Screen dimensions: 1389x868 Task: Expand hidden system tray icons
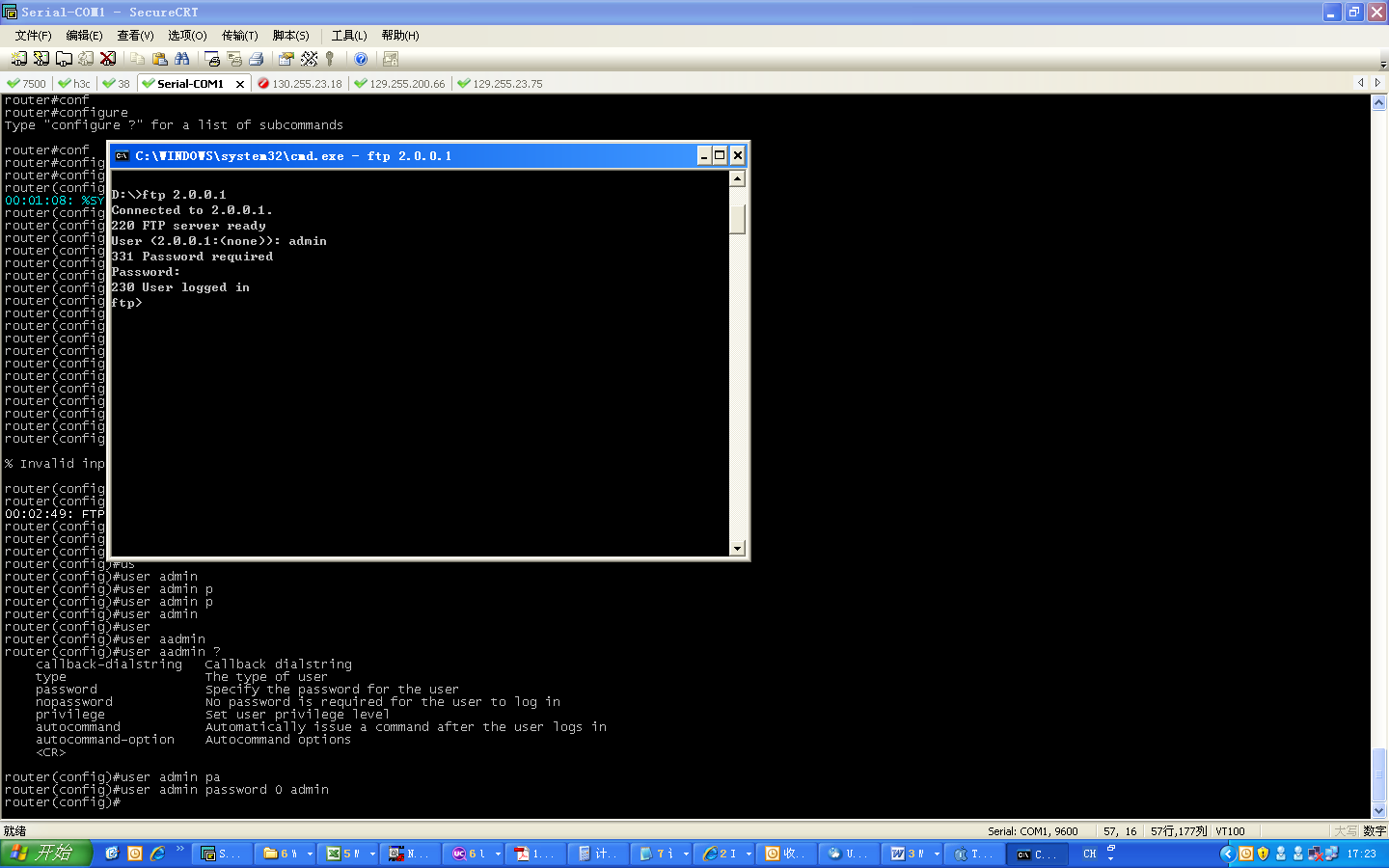coord(1227,854)
